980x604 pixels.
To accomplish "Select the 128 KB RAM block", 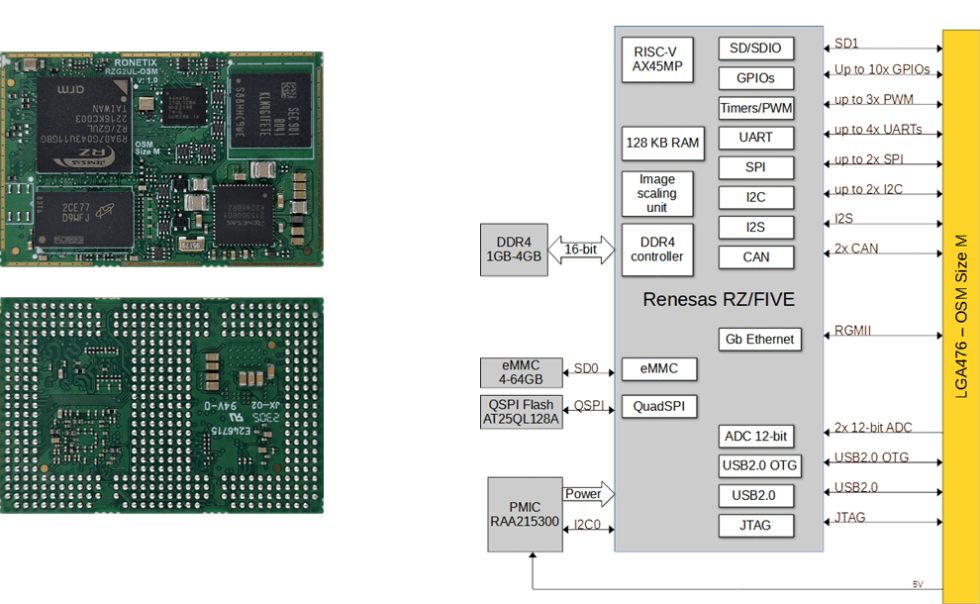I will tap(663, 143).
